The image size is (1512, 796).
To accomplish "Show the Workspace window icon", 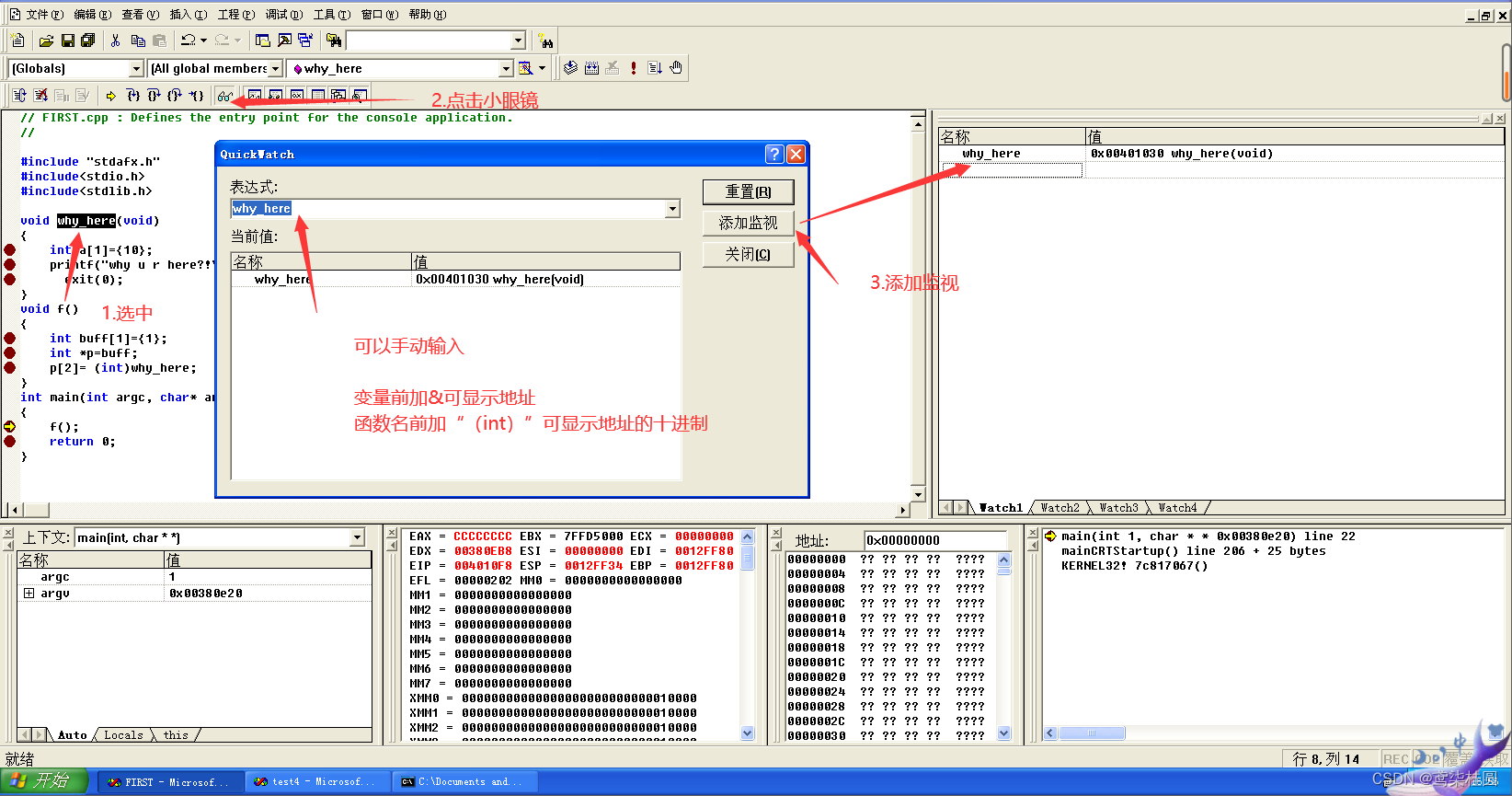I will (263, 40).
